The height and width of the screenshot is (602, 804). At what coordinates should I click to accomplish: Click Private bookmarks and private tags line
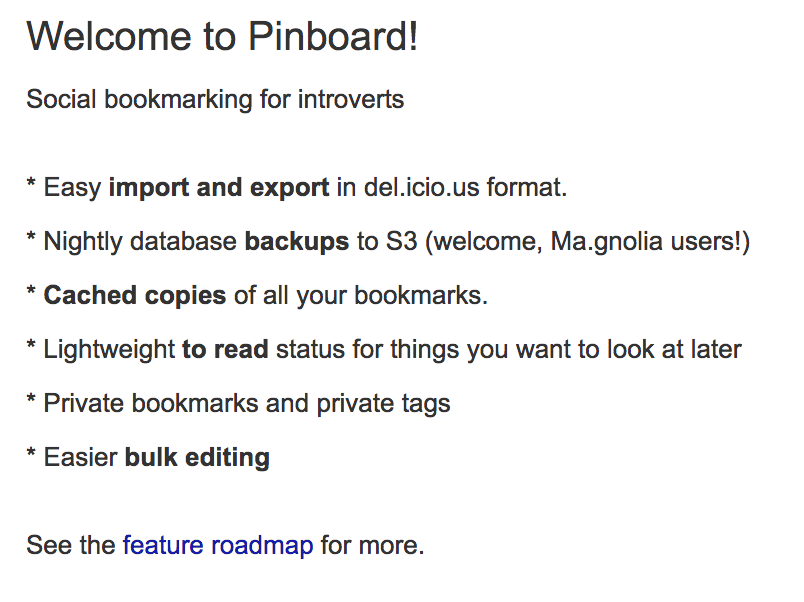[247, 404]
